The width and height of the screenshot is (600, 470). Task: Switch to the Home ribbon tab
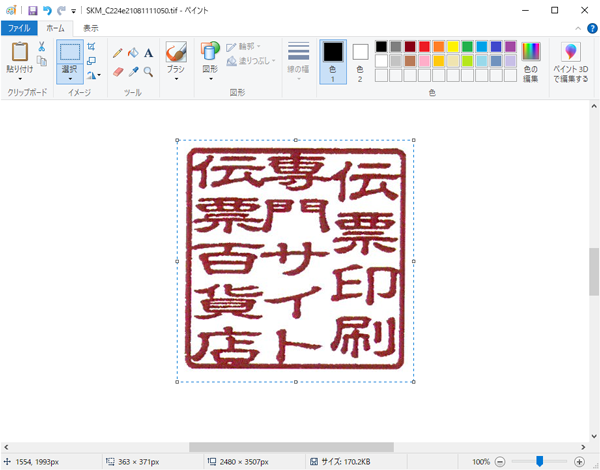tap(55, 28)
